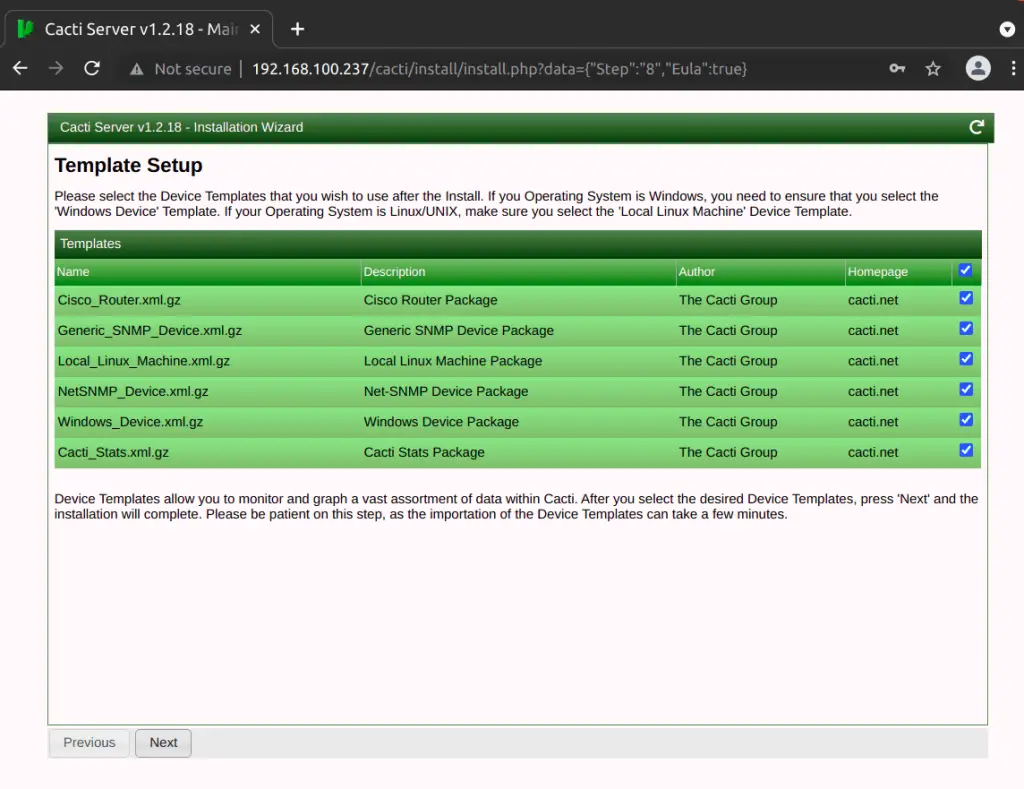Refresh the wizard using the green bar icon
Viewport: 1024px width, 789px height.
pyautogui.click(x=977, y=127)
